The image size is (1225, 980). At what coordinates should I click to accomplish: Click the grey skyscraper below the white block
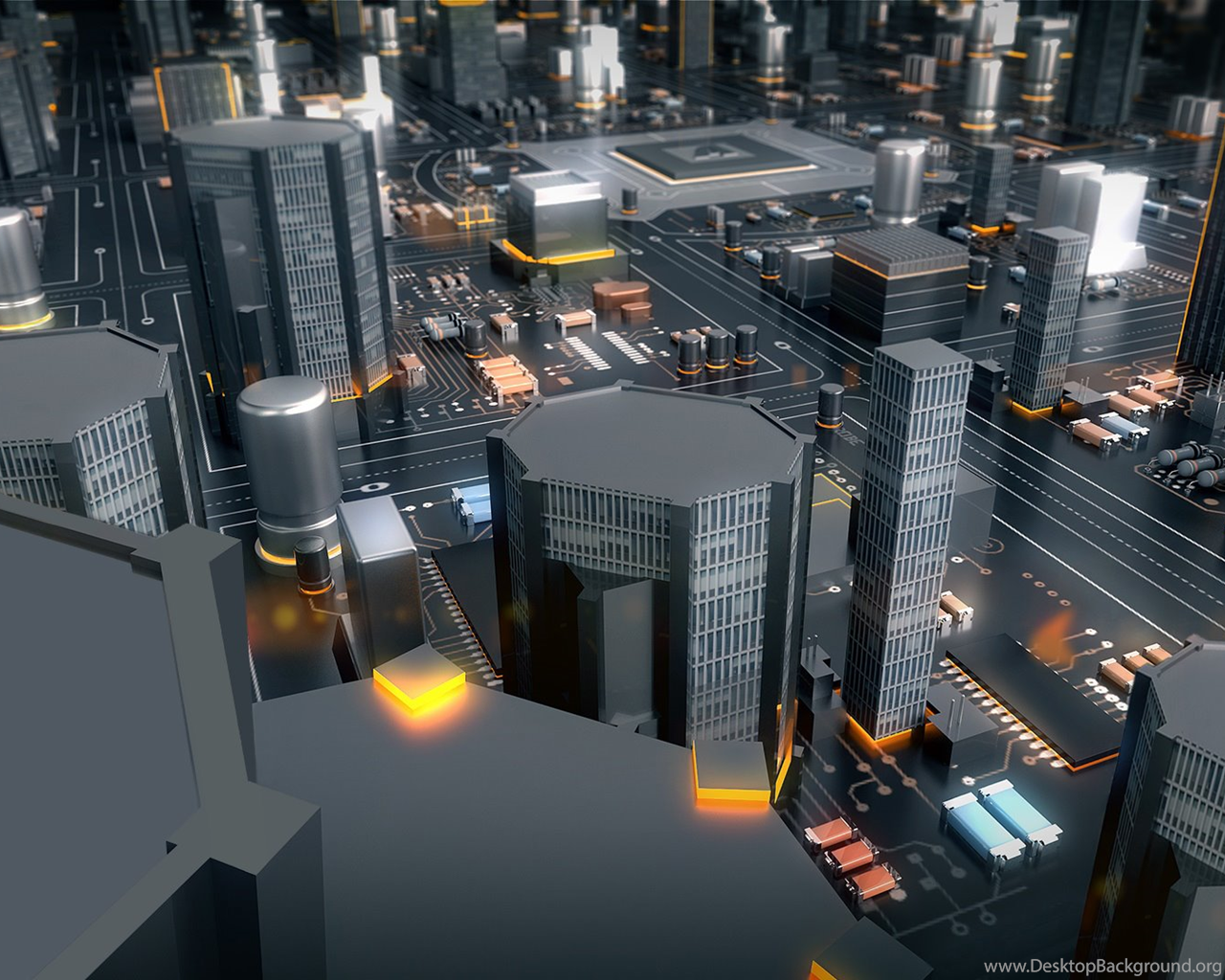tap(1048, 316)
